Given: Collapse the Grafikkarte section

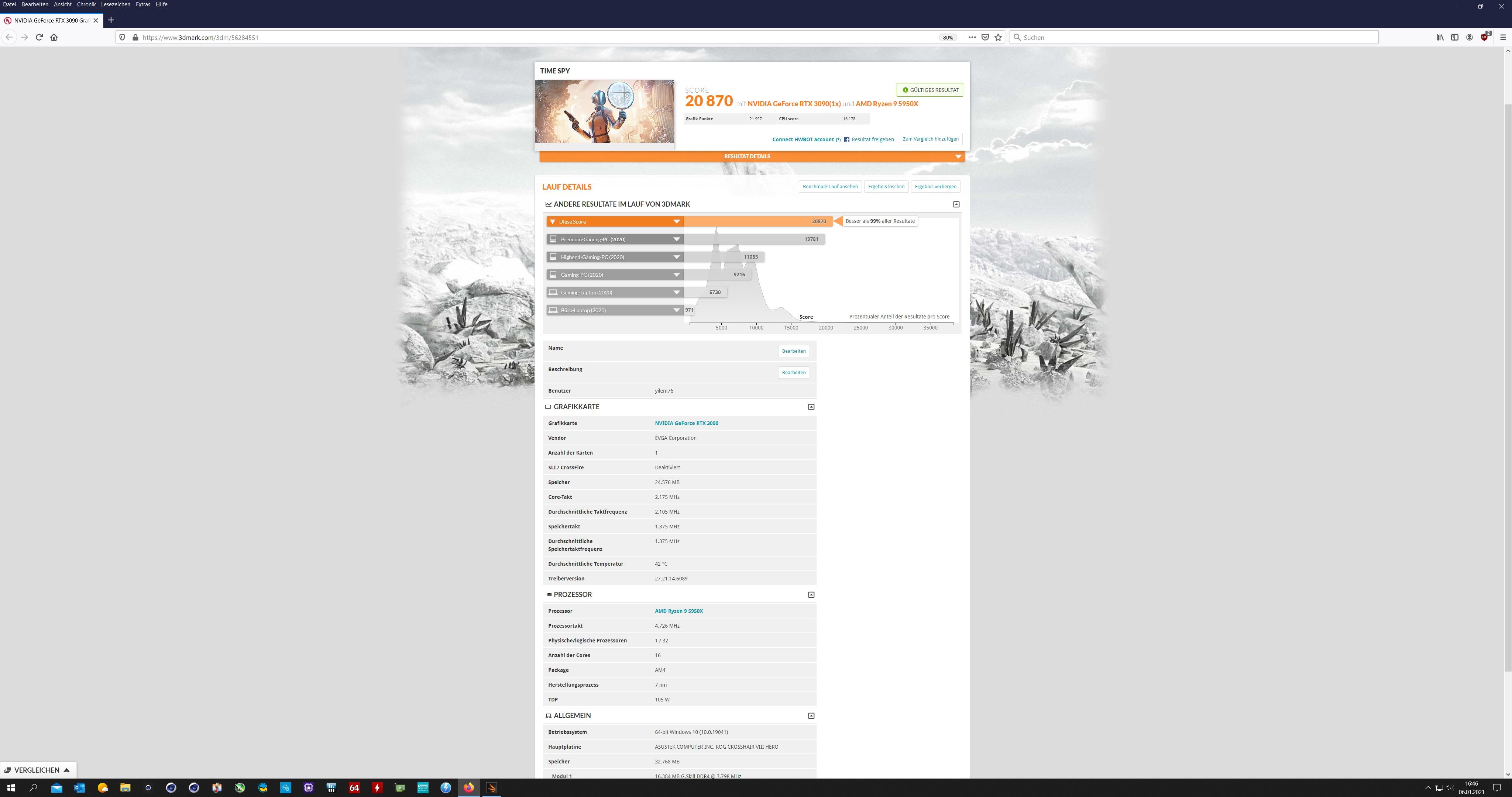Looking at the screenshot, I should pos(811,407).
